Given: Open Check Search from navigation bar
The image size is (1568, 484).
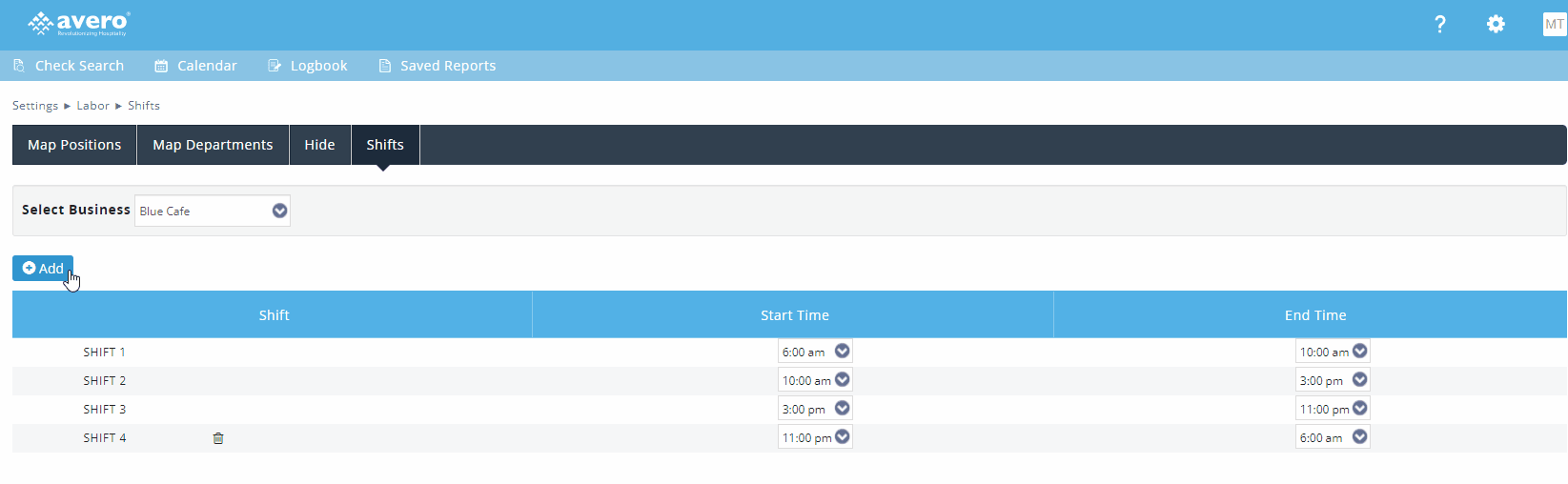Looking at the screenshot, I should pyautogui.click(x=69, y=66).
